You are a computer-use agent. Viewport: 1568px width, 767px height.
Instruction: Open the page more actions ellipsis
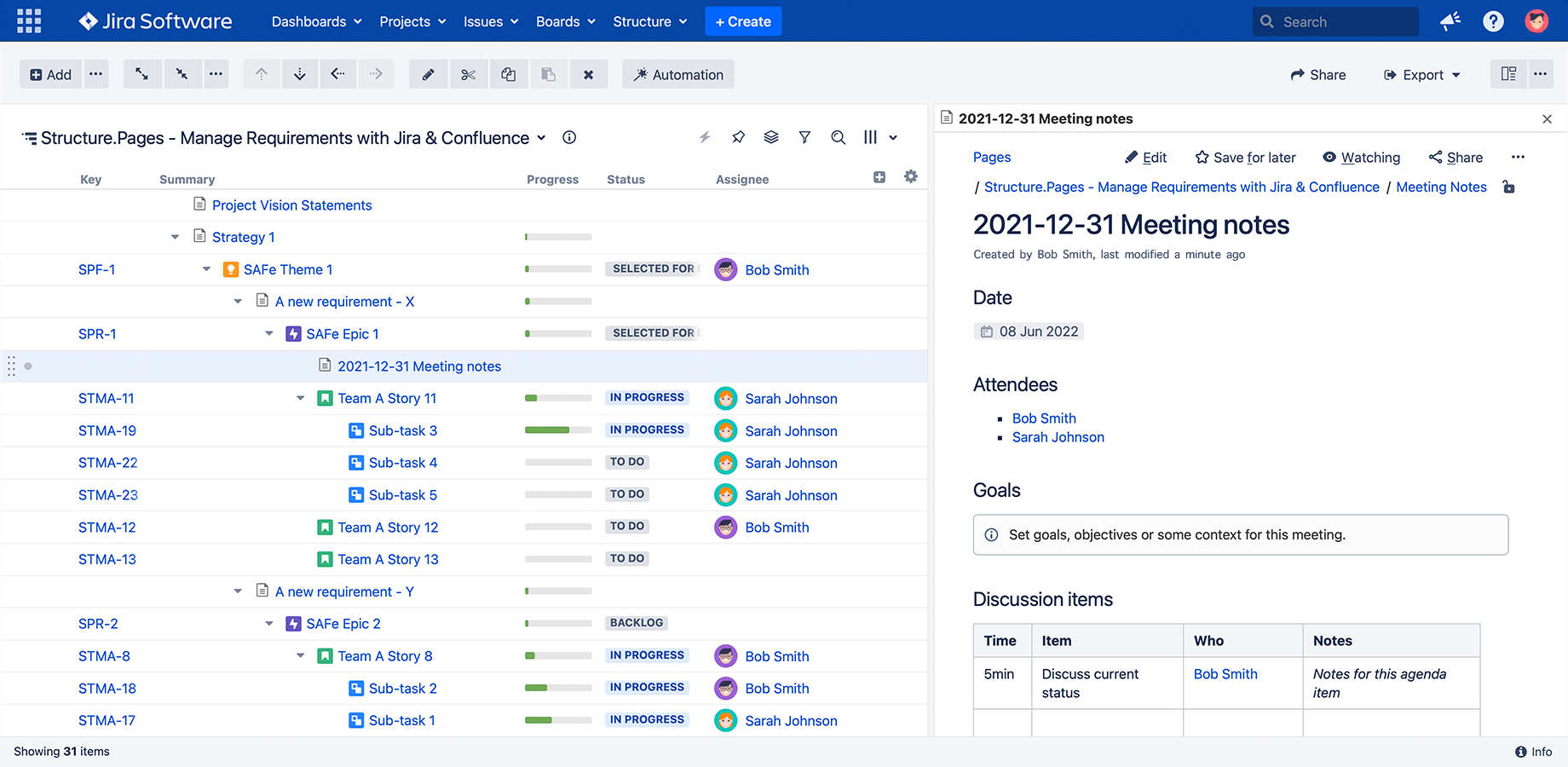coord(1518,158)
